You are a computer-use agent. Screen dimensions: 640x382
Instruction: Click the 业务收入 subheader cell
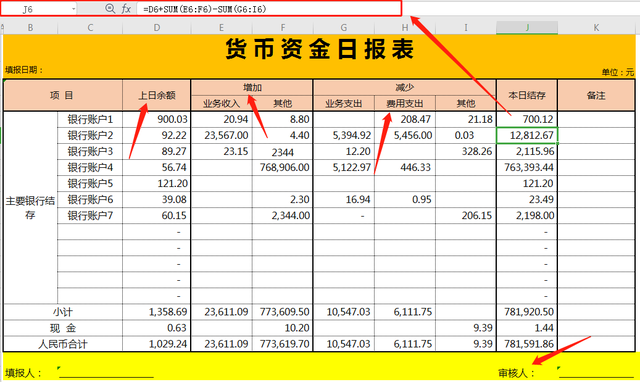tap(221, 103)
